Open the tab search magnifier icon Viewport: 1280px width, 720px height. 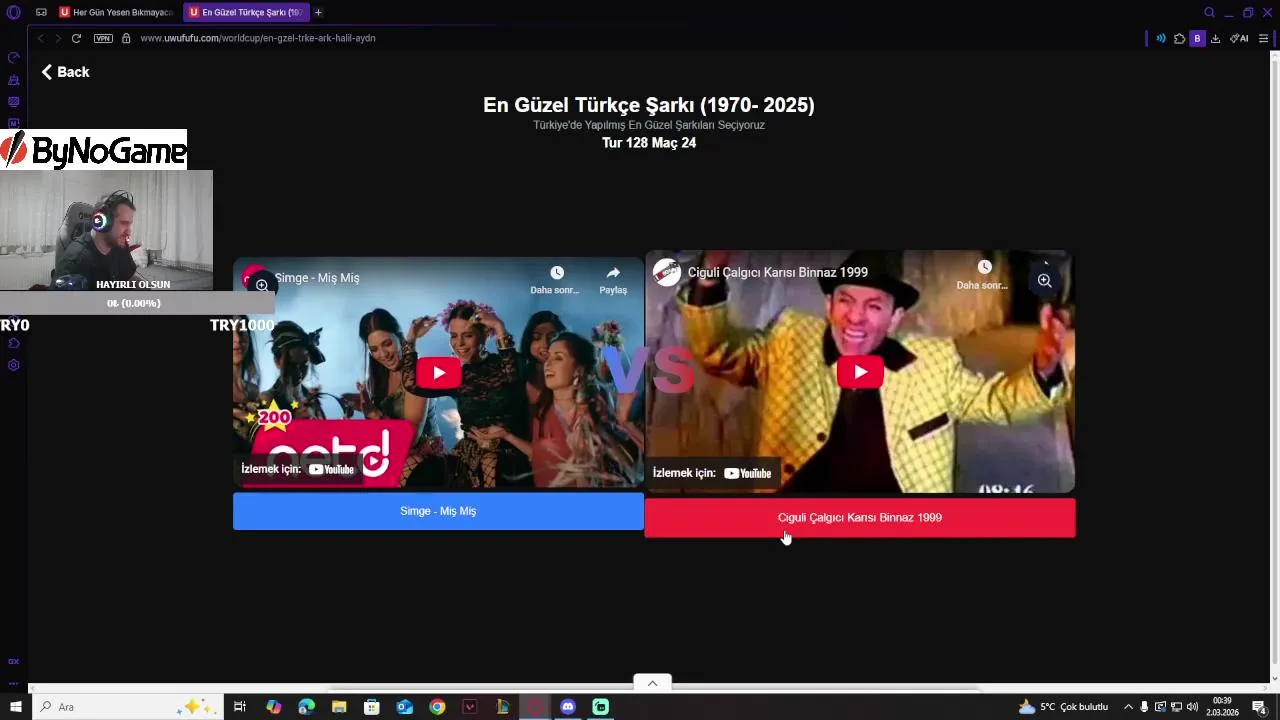click(1209, 12)
